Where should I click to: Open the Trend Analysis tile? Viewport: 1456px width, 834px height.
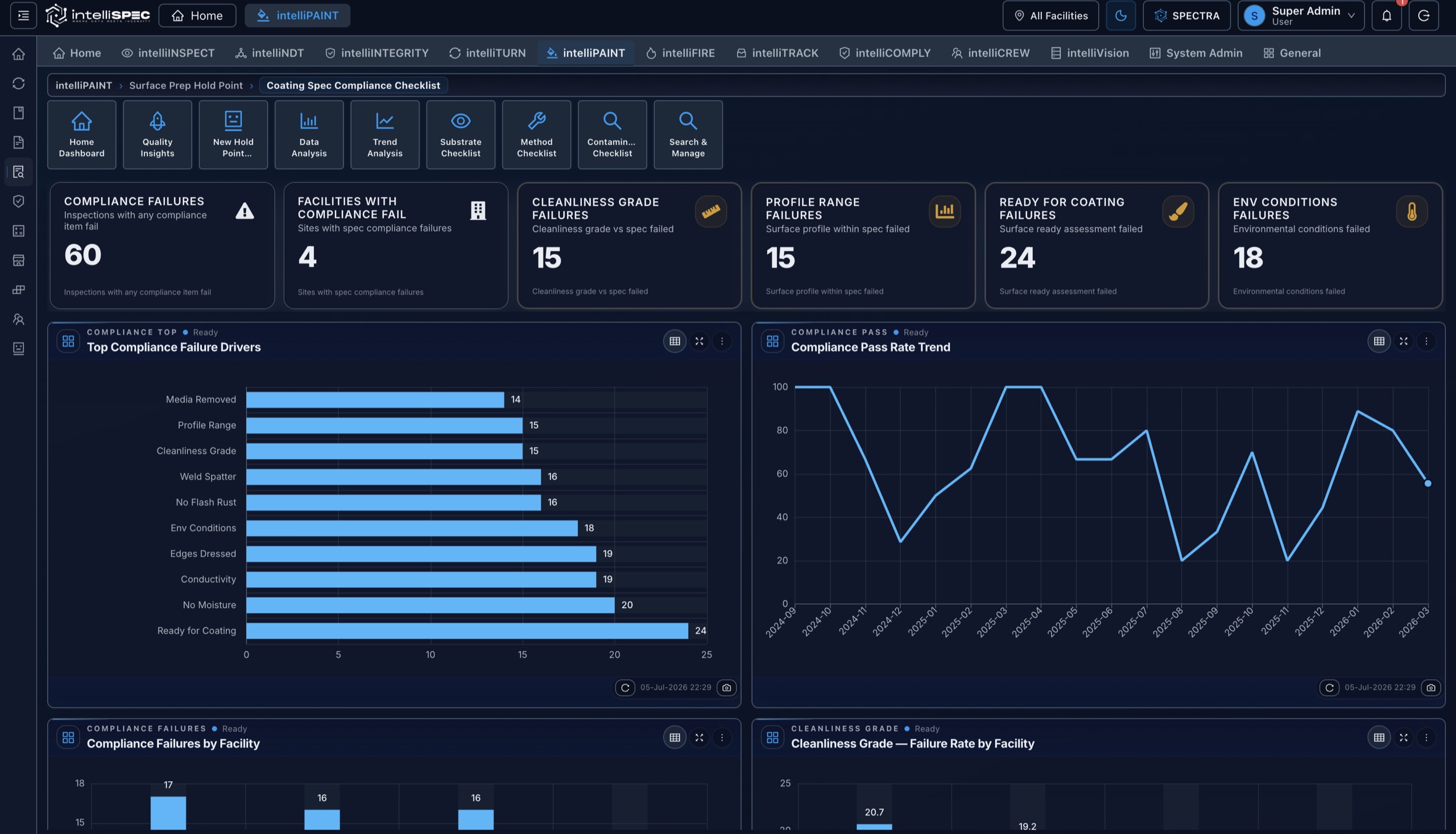[x=384, y=135]
